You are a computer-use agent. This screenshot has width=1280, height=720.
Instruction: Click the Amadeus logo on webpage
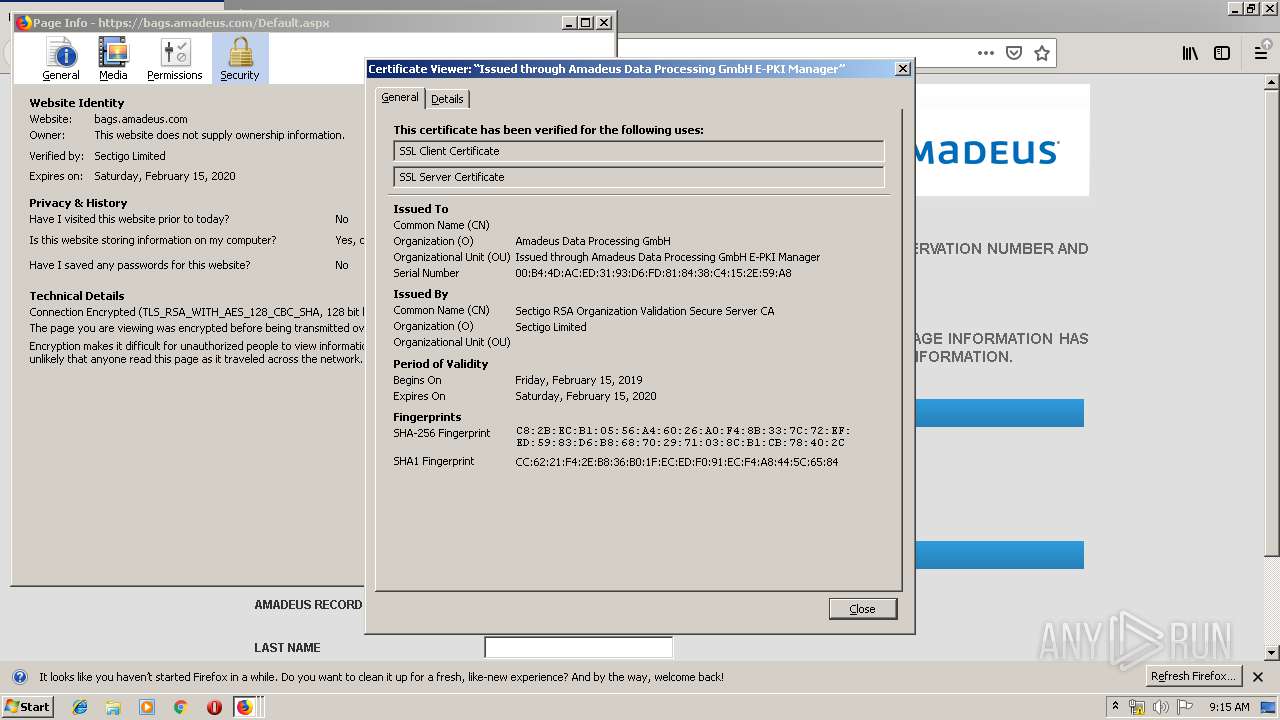click(986, 152)
